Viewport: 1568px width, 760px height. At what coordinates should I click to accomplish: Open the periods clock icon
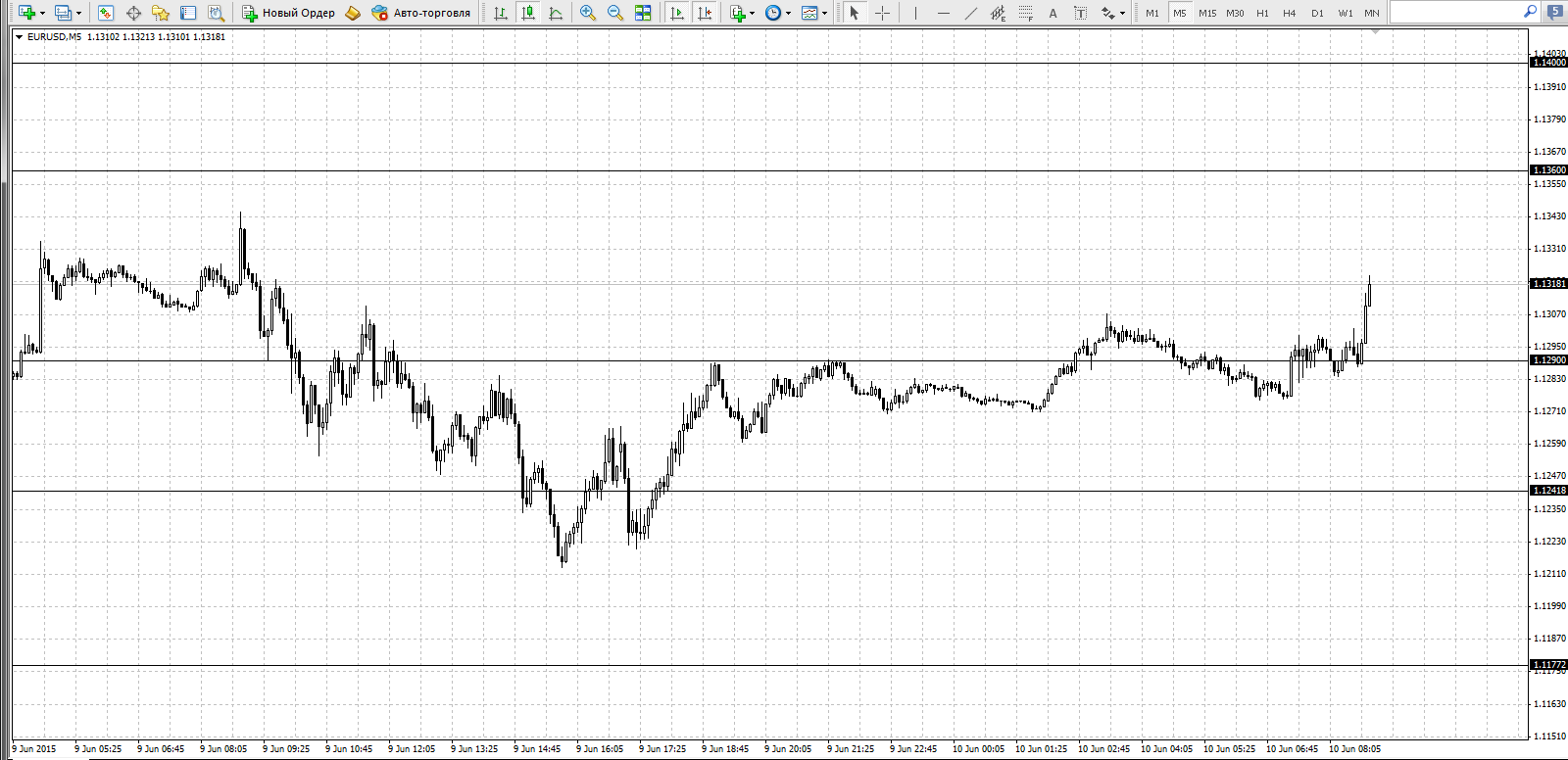pos(773,13)
